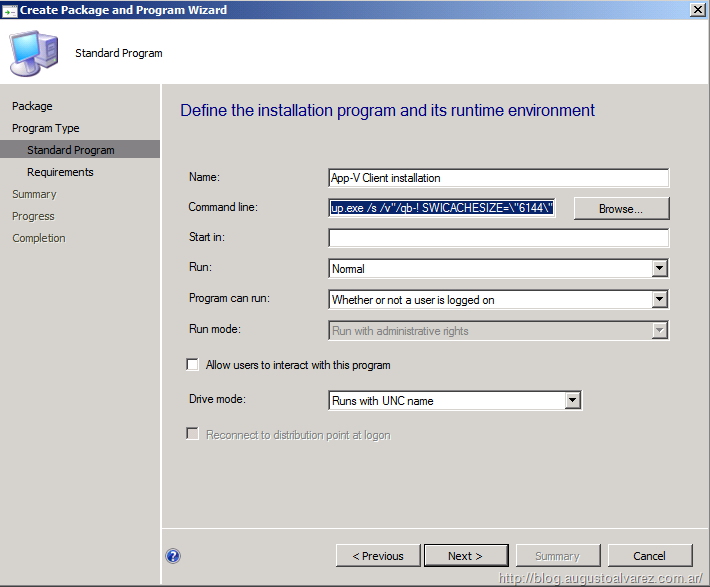
Task: Go to the Package step in sidebar
Action: pos(32,106)
